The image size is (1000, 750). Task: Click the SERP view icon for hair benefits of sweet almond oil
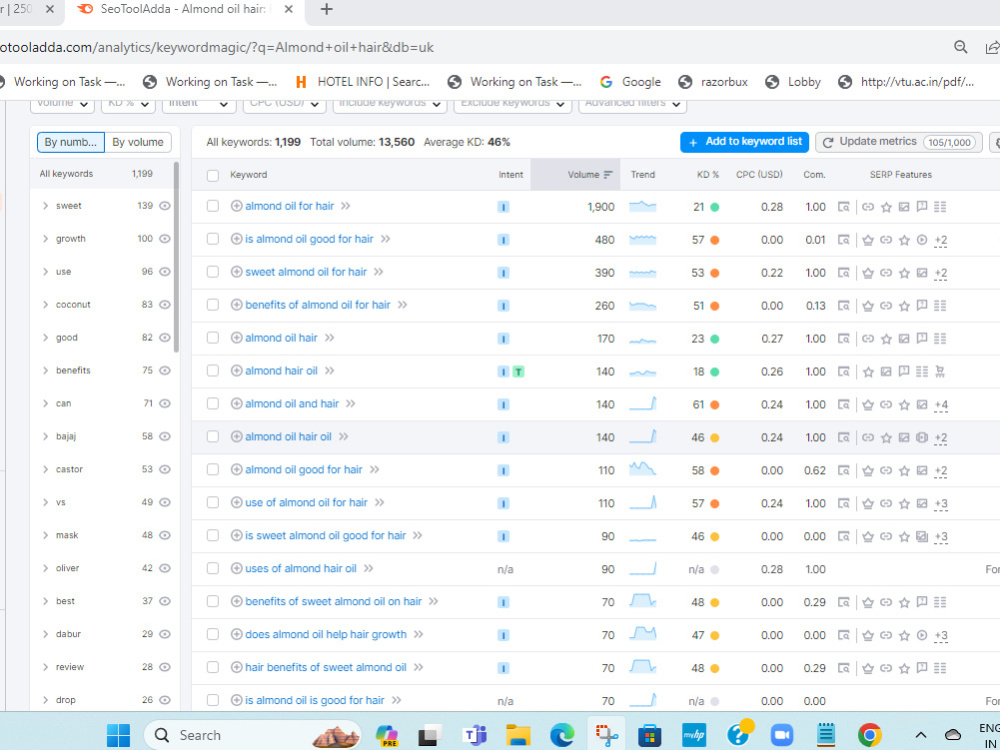pos(843,668)
